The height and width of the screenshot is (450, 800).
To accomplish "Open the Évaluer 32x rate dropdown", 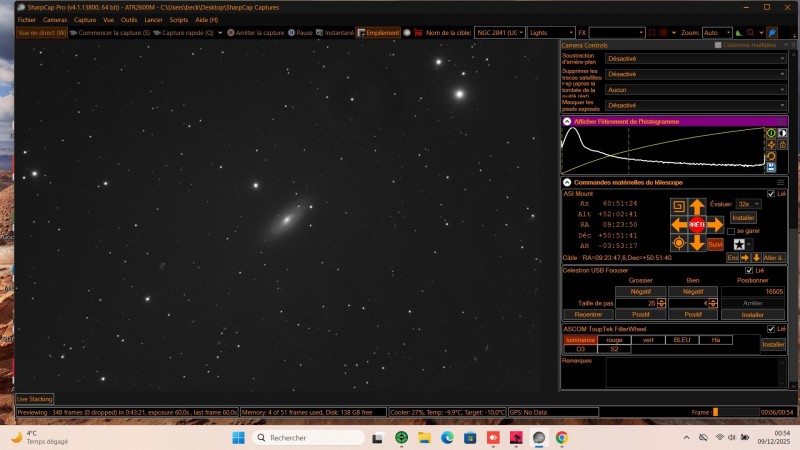I will click(x=748, y=204).
